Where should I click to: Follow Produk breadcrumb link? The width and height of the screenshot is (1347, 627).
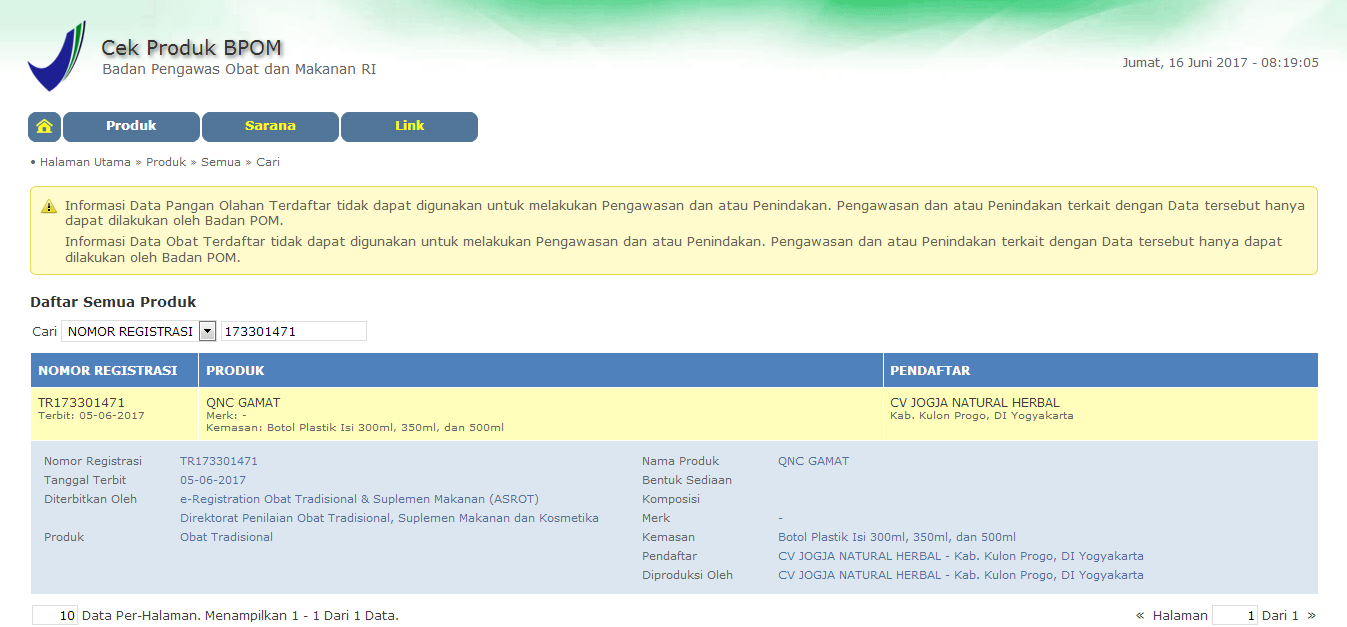[x=166, y=162]
